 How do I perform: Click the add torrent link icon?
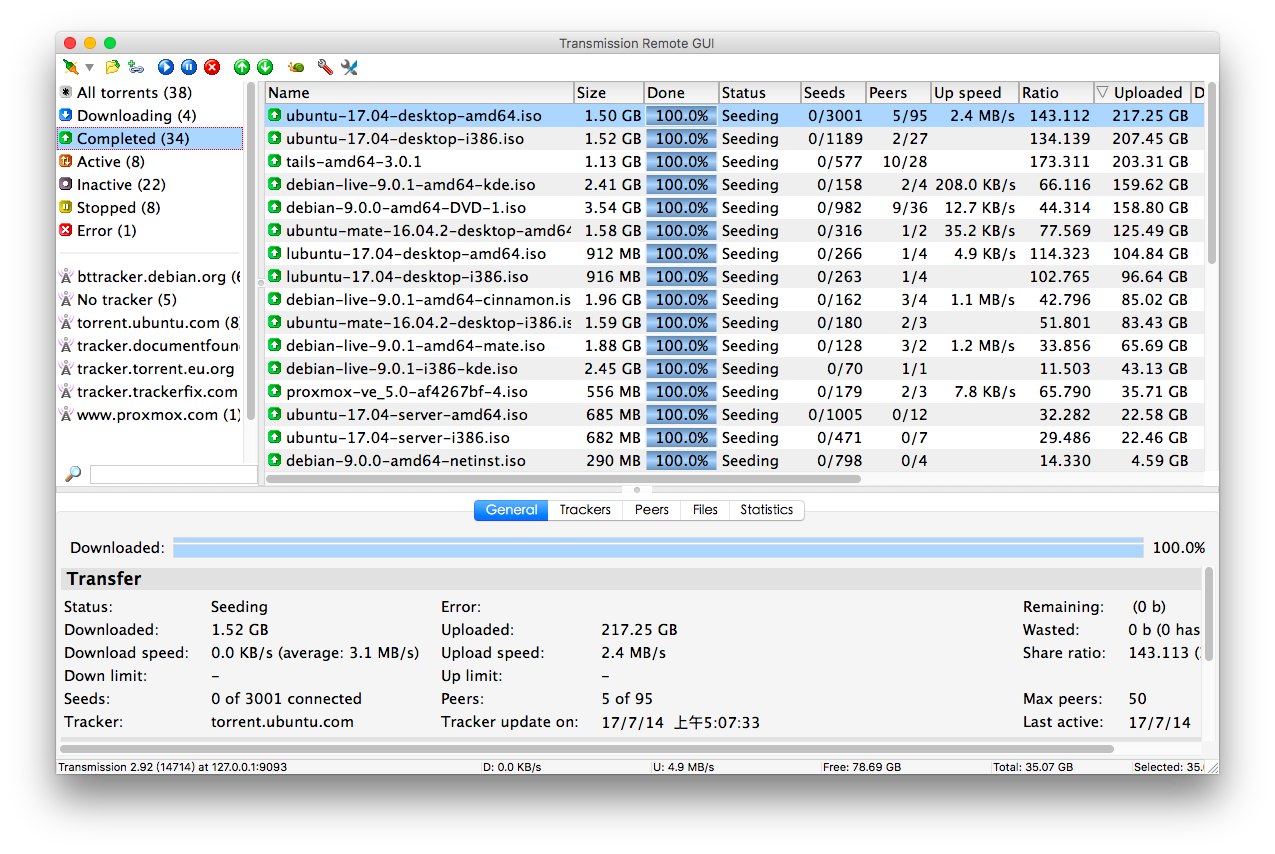point(135,67)
